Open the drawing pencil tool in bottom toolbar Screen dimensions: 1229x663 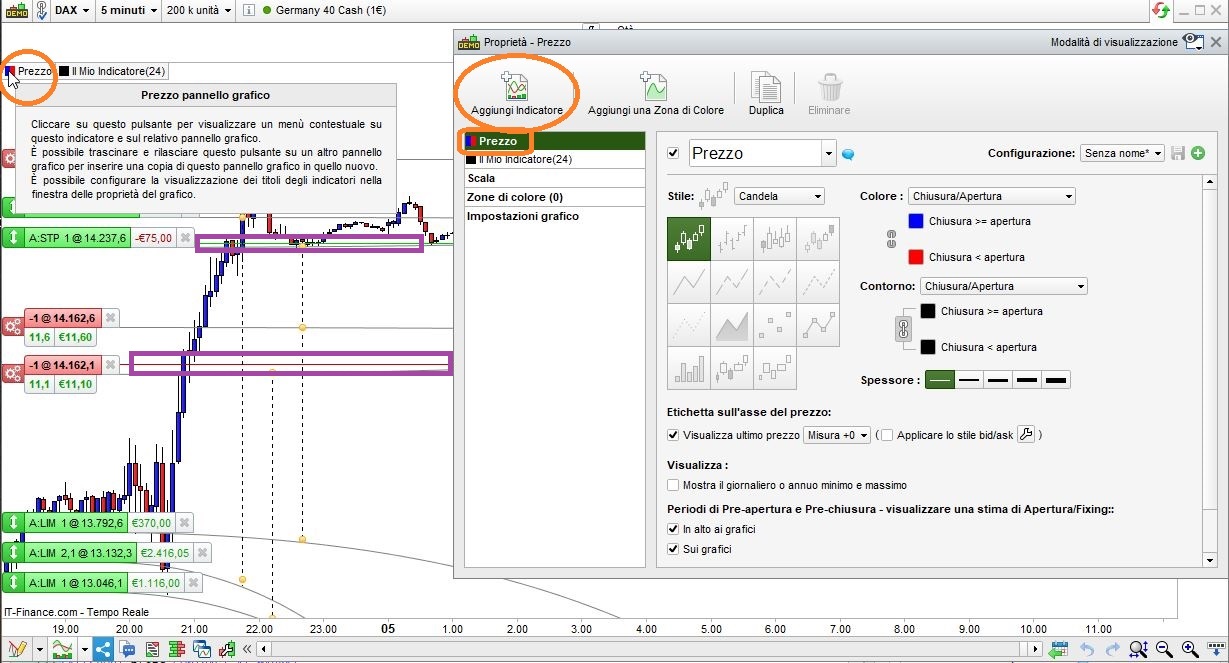(17, 650)
